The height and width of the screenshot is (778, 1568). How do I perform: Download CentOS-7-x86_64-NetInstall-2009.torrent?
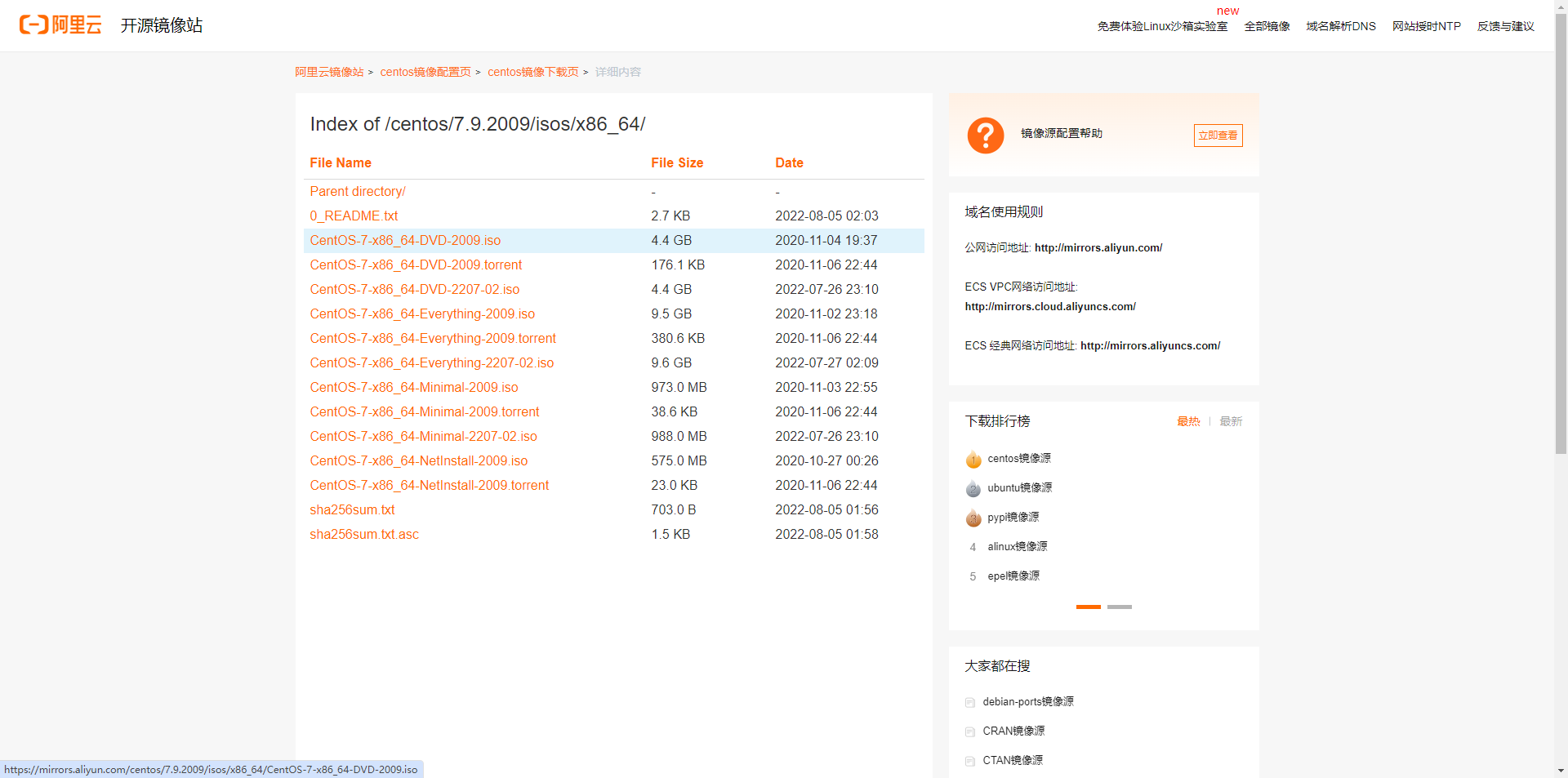(430, 485)
